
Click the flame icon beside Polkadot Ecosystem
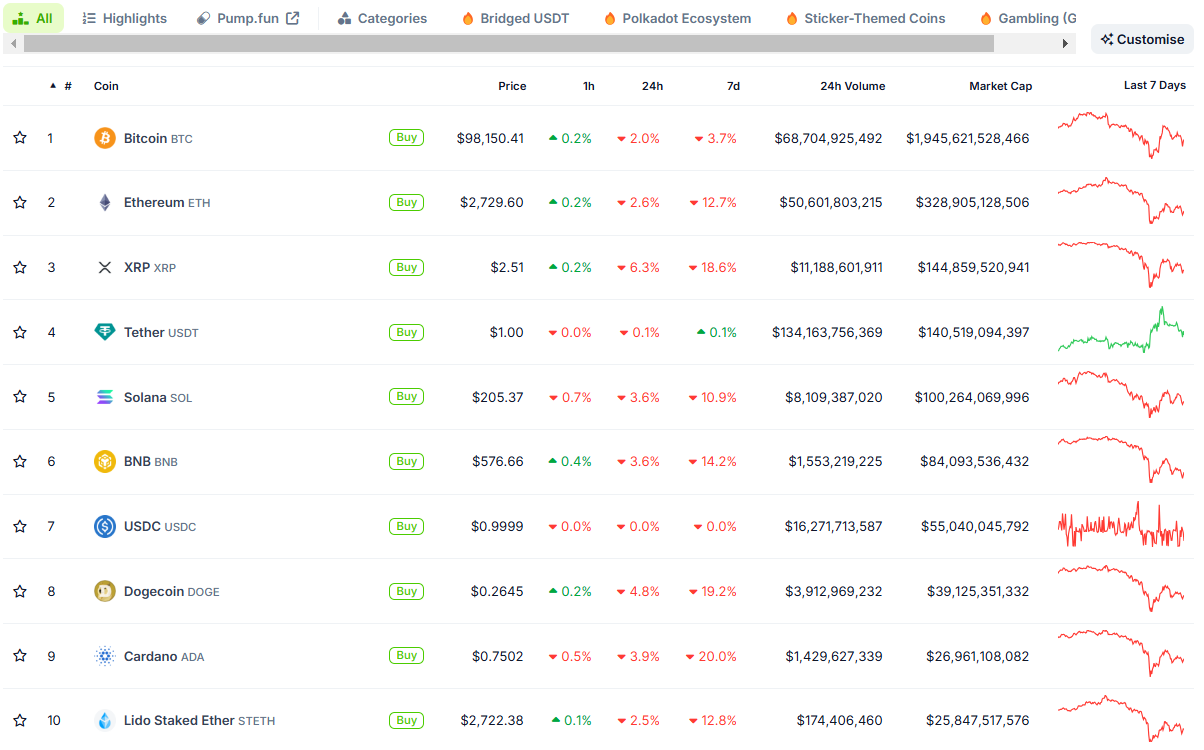point(610,19)
